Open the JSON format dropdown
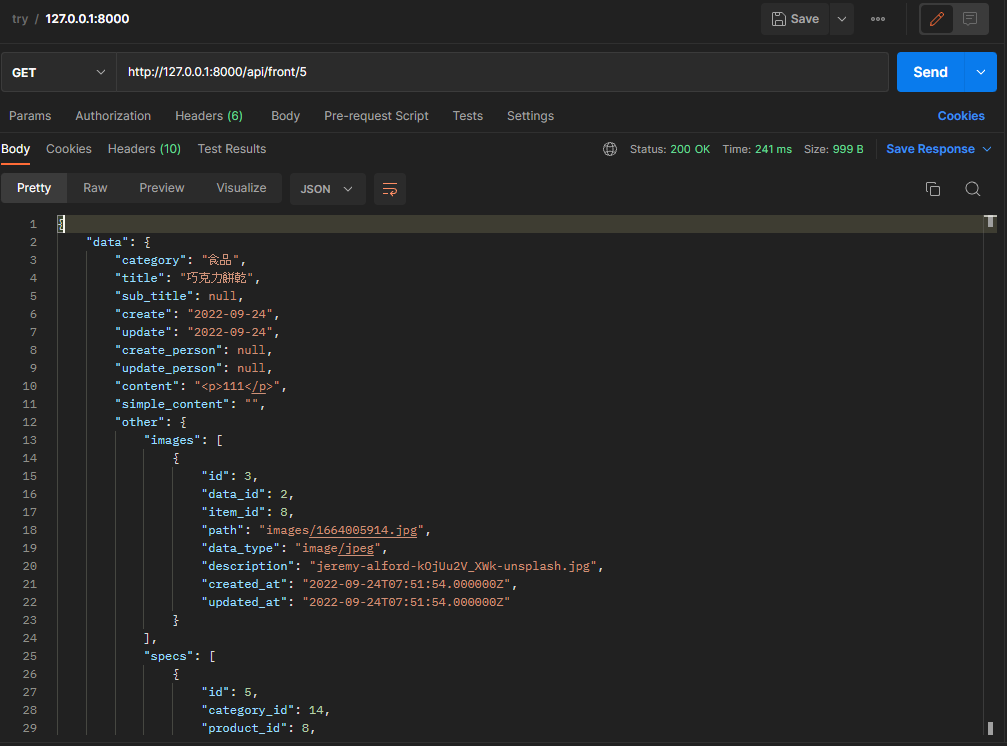 click(x=328, y=189)
